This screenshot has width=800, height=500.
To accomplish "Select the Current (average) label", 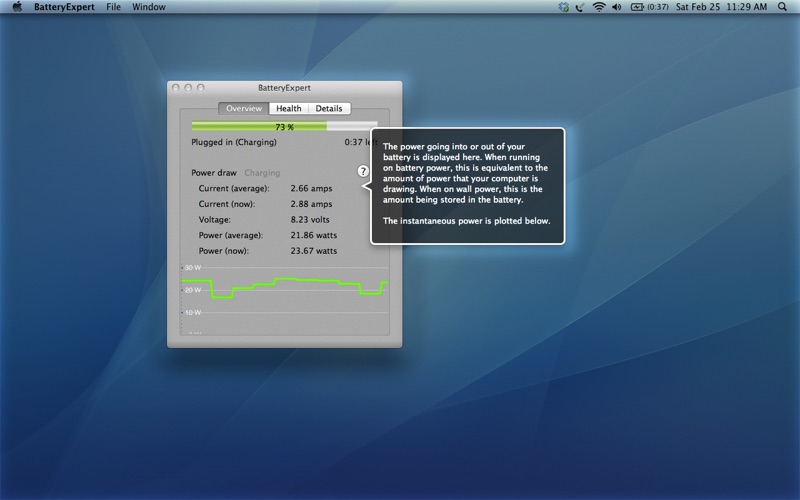I will pyautogui.click(x=234, y=188).
